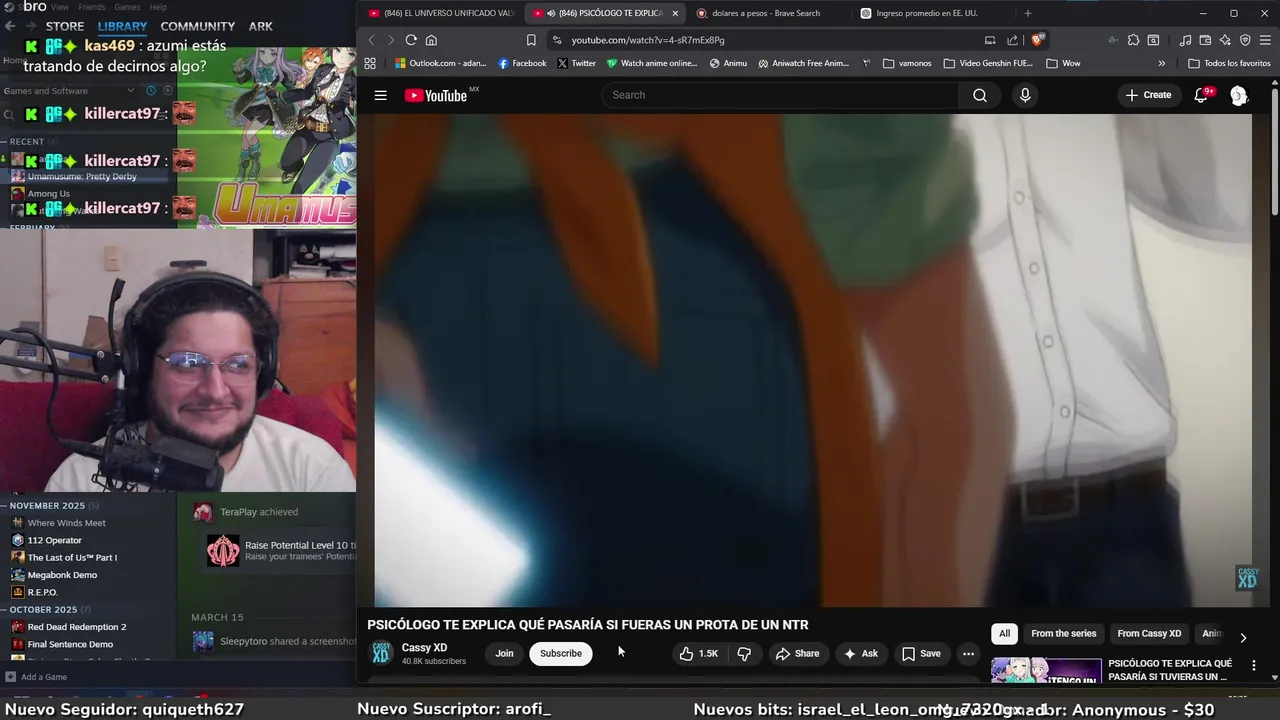Open YouTube notifications bell
Image resolution: width=1280 pixels, height=720 pixels.
coord(1202,95)
